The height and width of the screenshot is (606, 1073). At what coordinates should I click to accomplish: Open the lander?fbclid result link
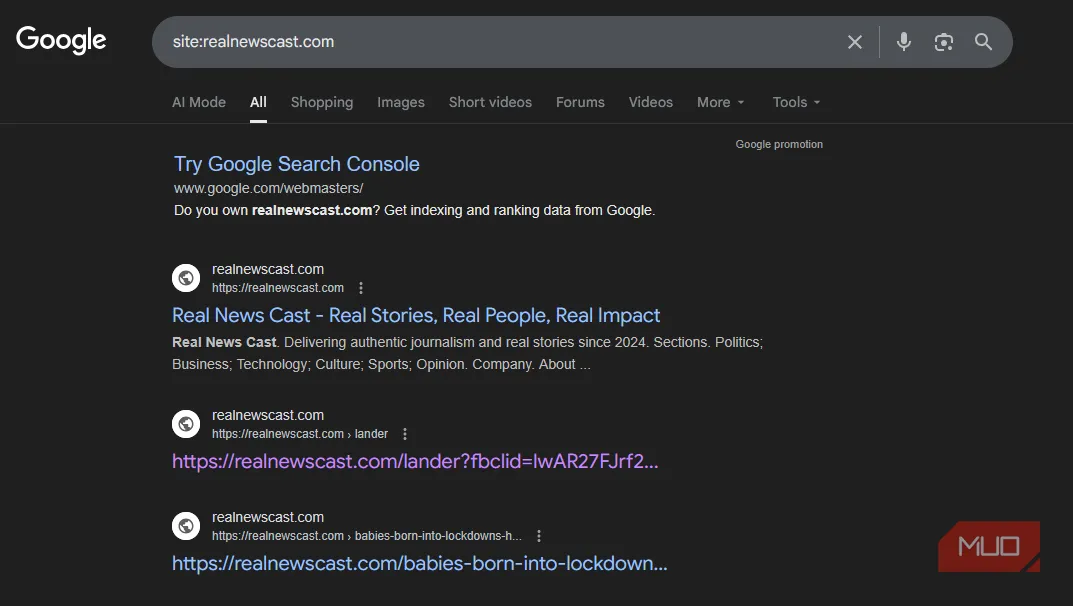tap(415, 461)
